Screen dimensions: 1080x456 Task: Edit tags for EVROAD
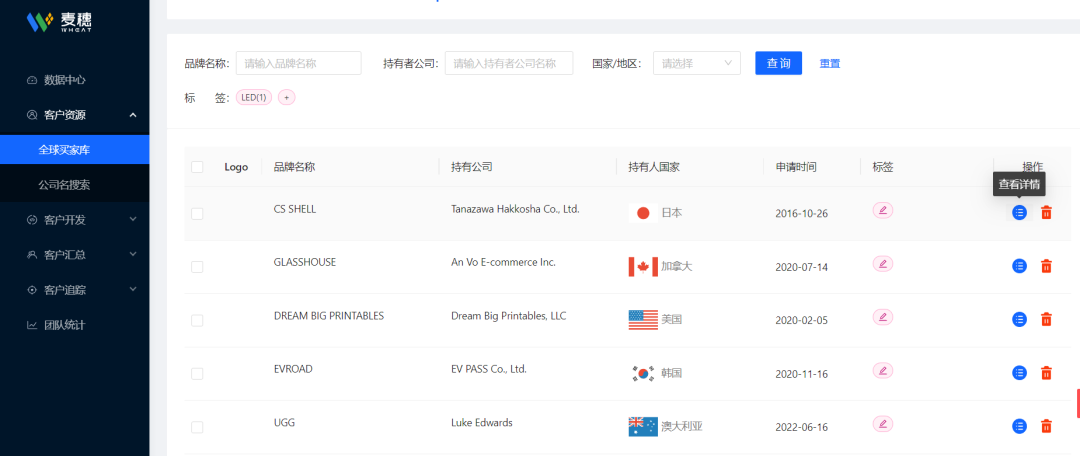[882, 370]
